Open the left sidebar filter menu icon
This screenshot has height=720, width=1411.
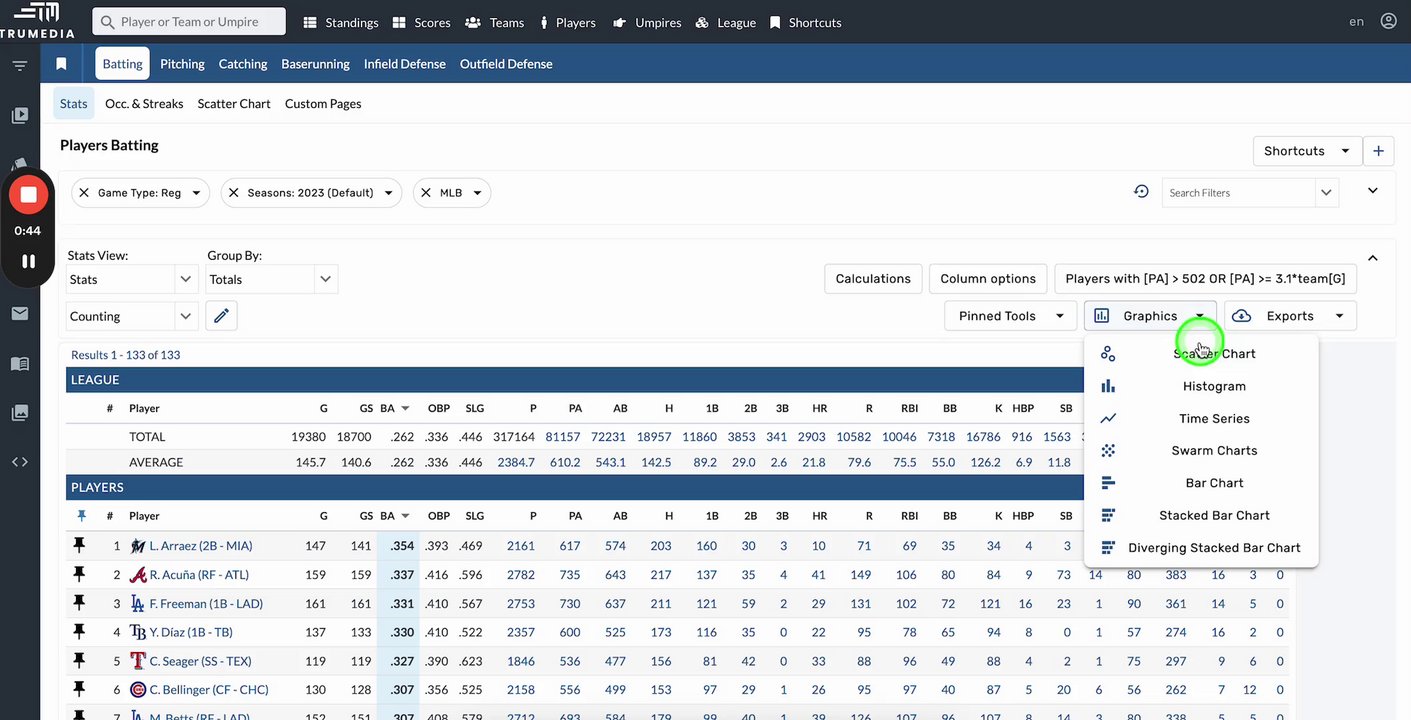coord(20,66)
